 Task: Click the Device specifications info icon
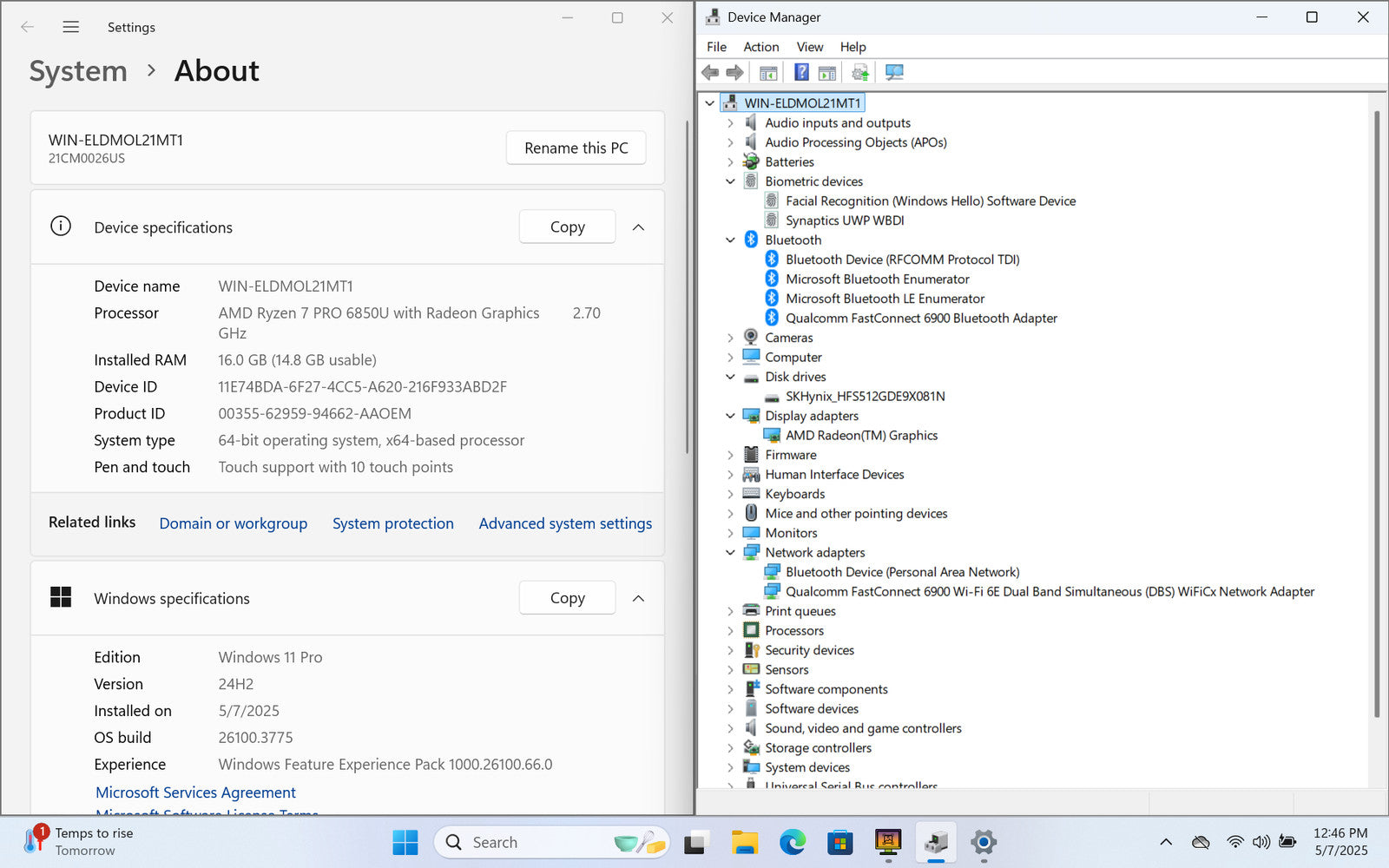(61, 227)
